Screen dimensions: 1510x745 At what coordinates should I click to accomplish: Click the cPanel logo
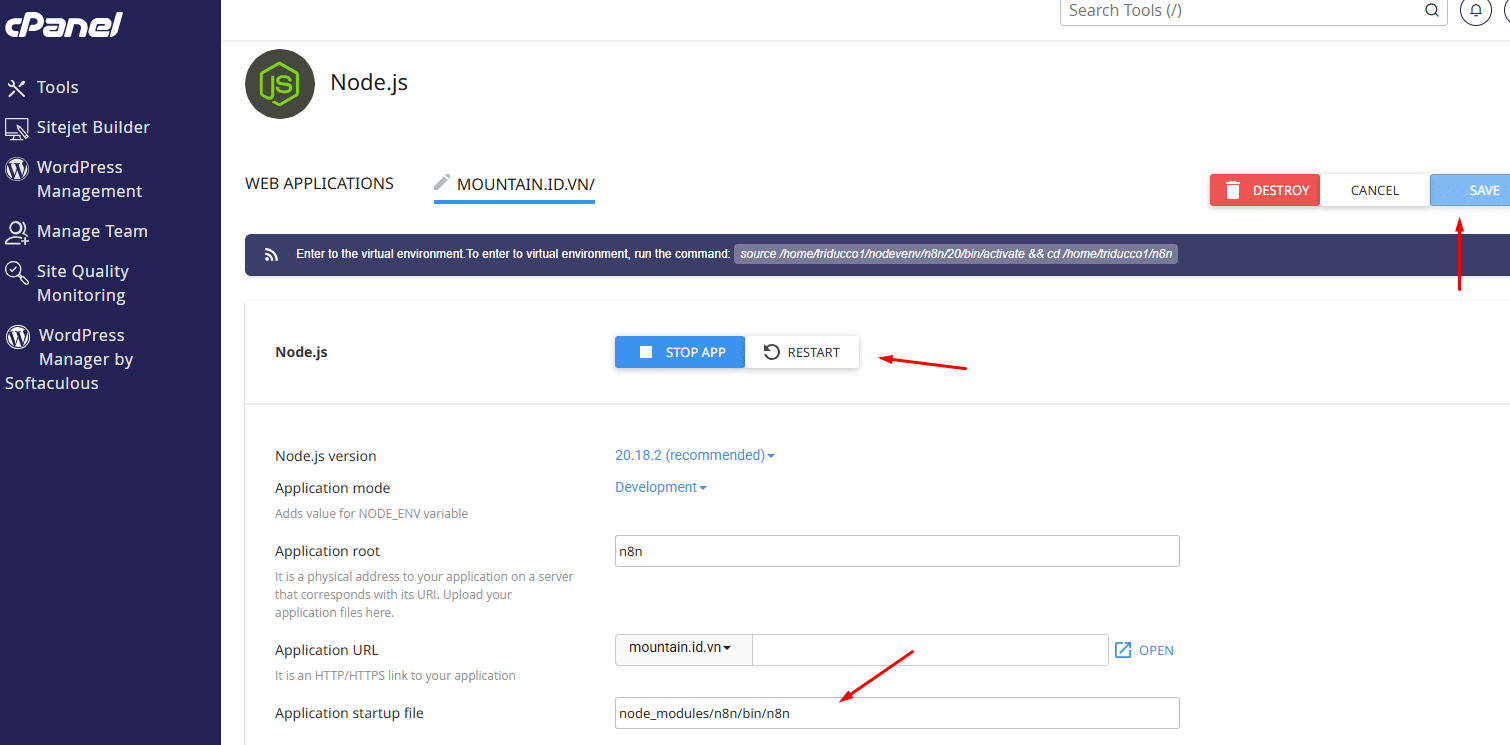[x=63, y=23]
